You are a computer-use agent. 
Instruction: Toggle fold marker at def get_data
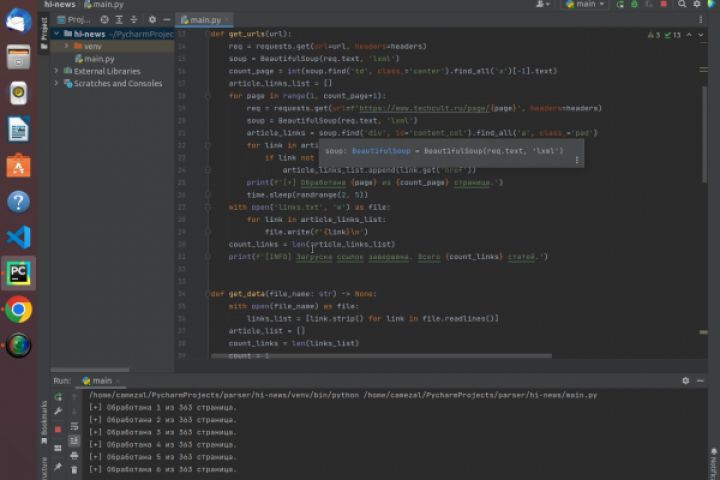(208, 294)
